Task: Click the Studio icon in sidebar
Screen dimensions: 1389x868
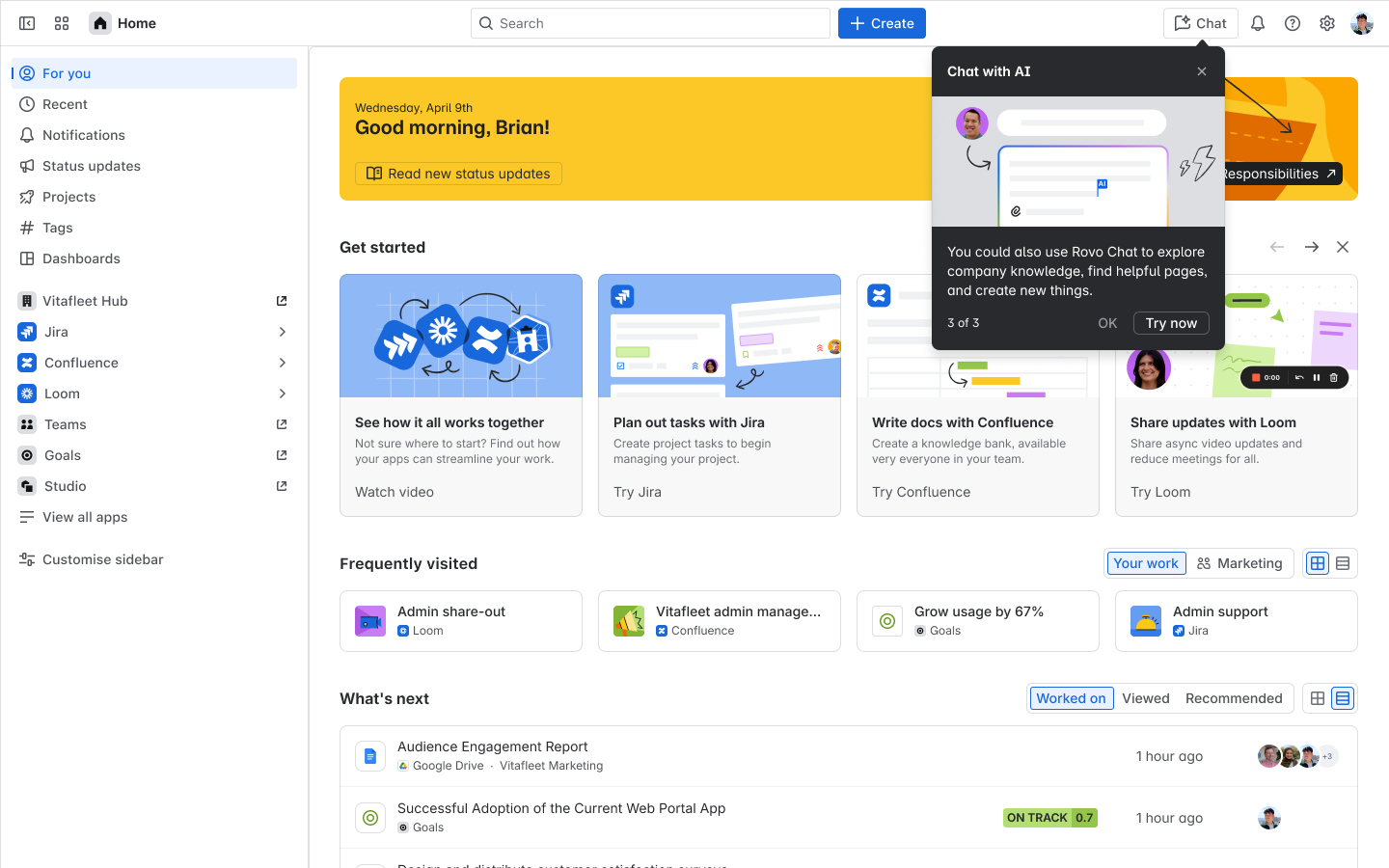Action: coord(27,486)
